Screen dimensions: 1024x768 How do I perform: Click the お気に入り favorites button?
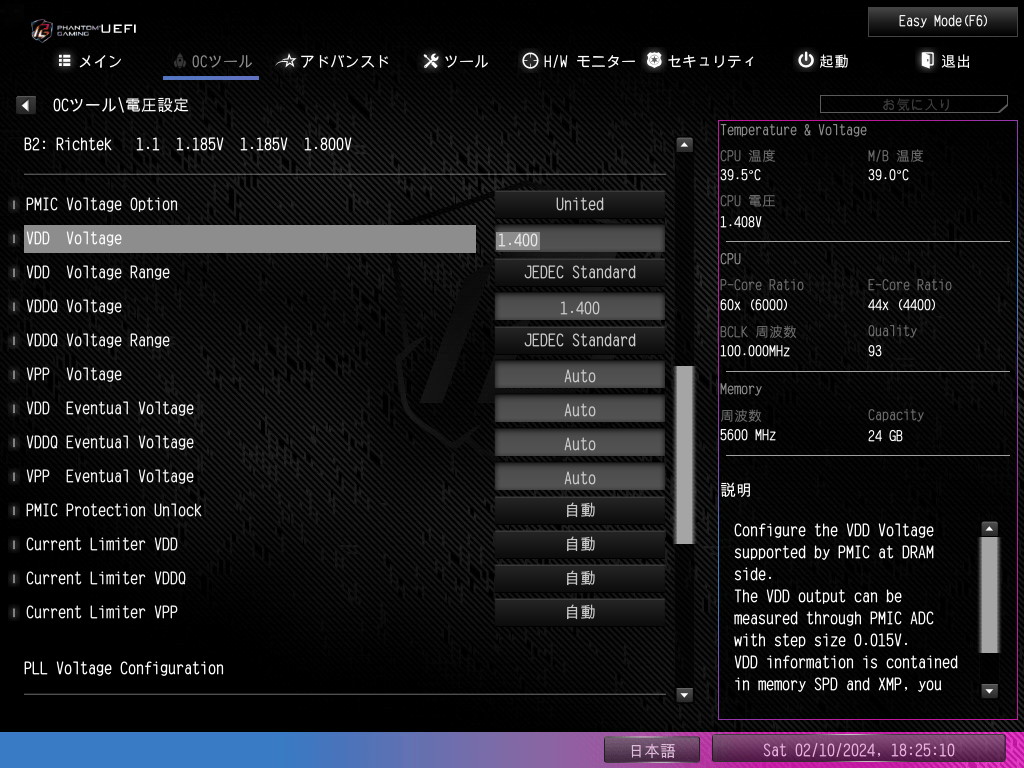(x=914, y=104)
